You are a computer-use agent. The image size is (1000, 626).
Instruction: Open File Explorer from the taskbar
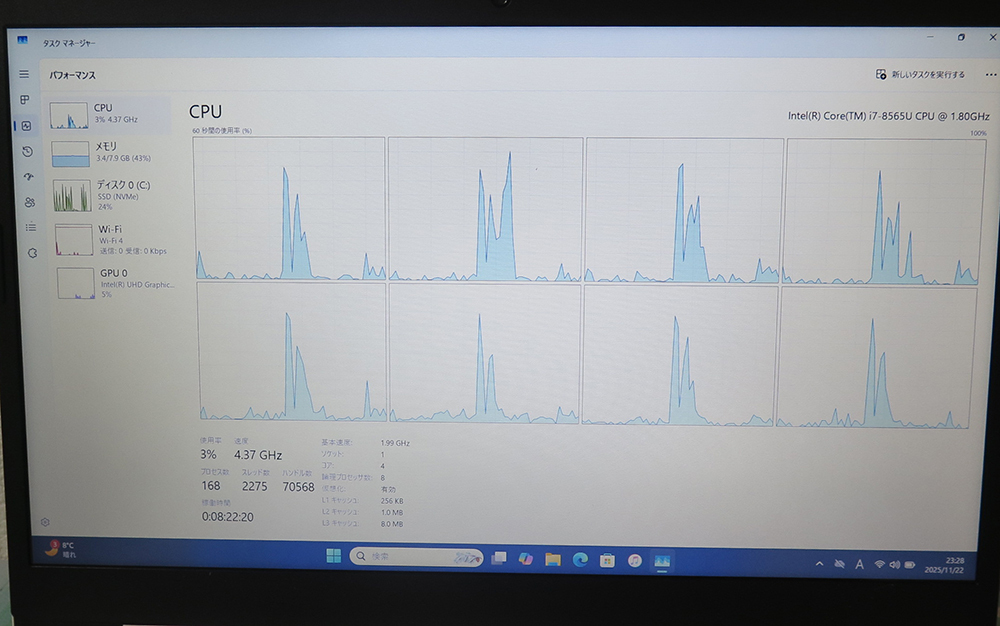point(553,559)
